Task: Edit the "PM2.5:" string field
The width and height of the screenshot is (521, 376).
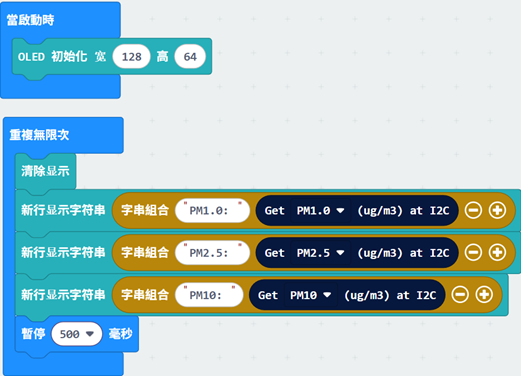Action: [212, 253]
